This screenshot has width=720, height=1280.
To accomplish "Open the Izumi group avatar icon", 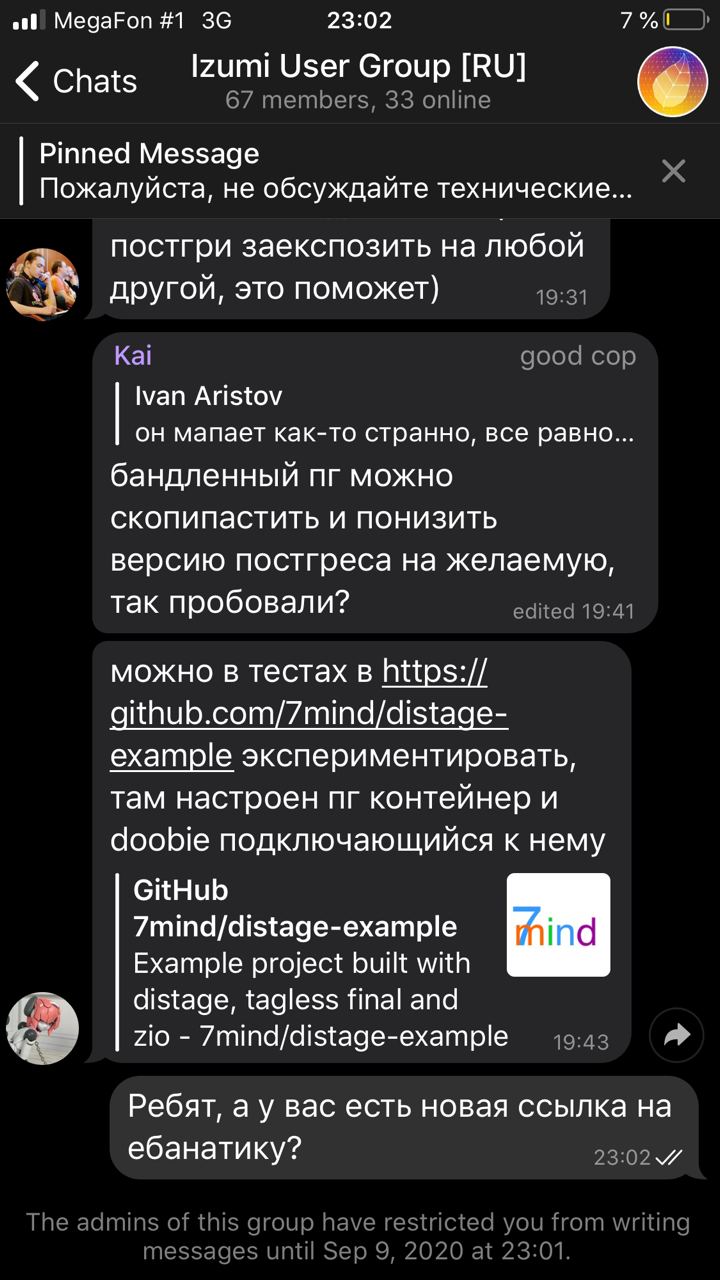I will pyautogui.click(x=672, y=82).
